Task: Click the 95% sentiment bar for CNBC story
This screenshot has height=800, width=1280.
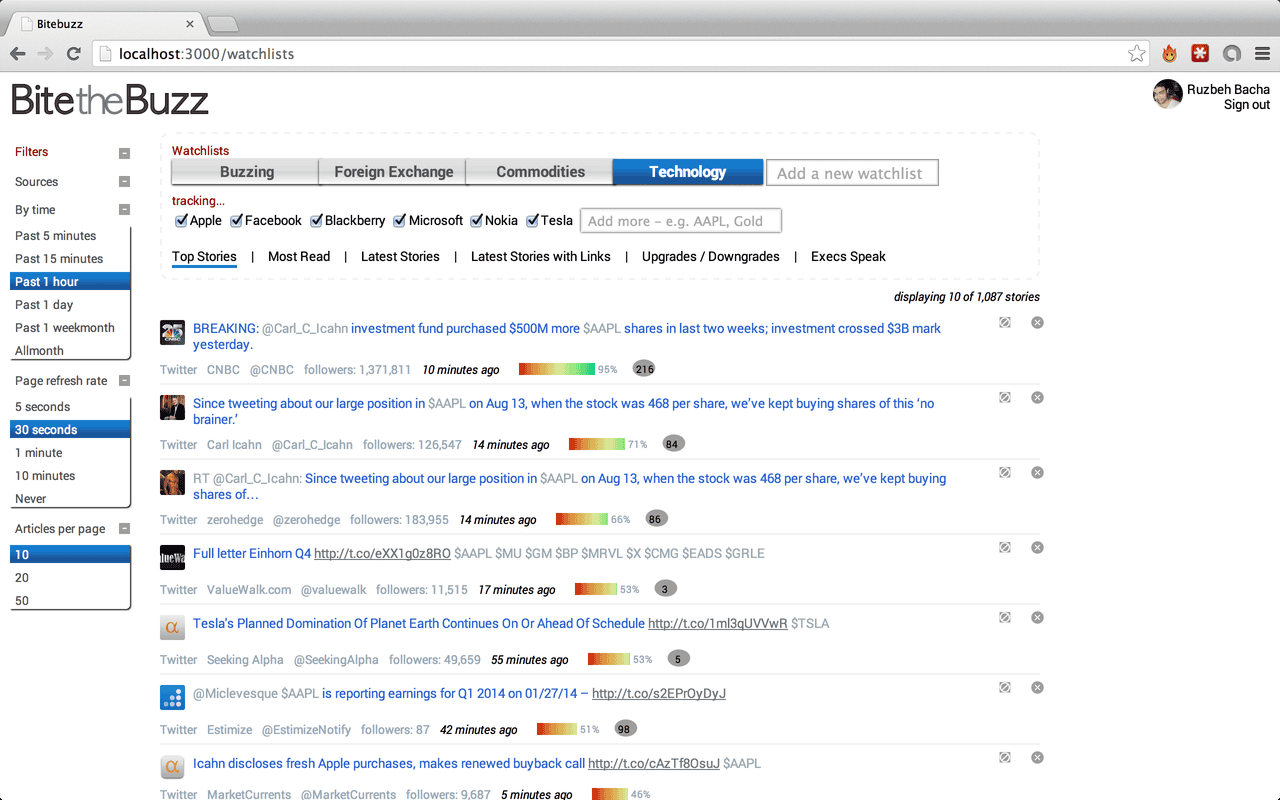Action: pos(557,369)
